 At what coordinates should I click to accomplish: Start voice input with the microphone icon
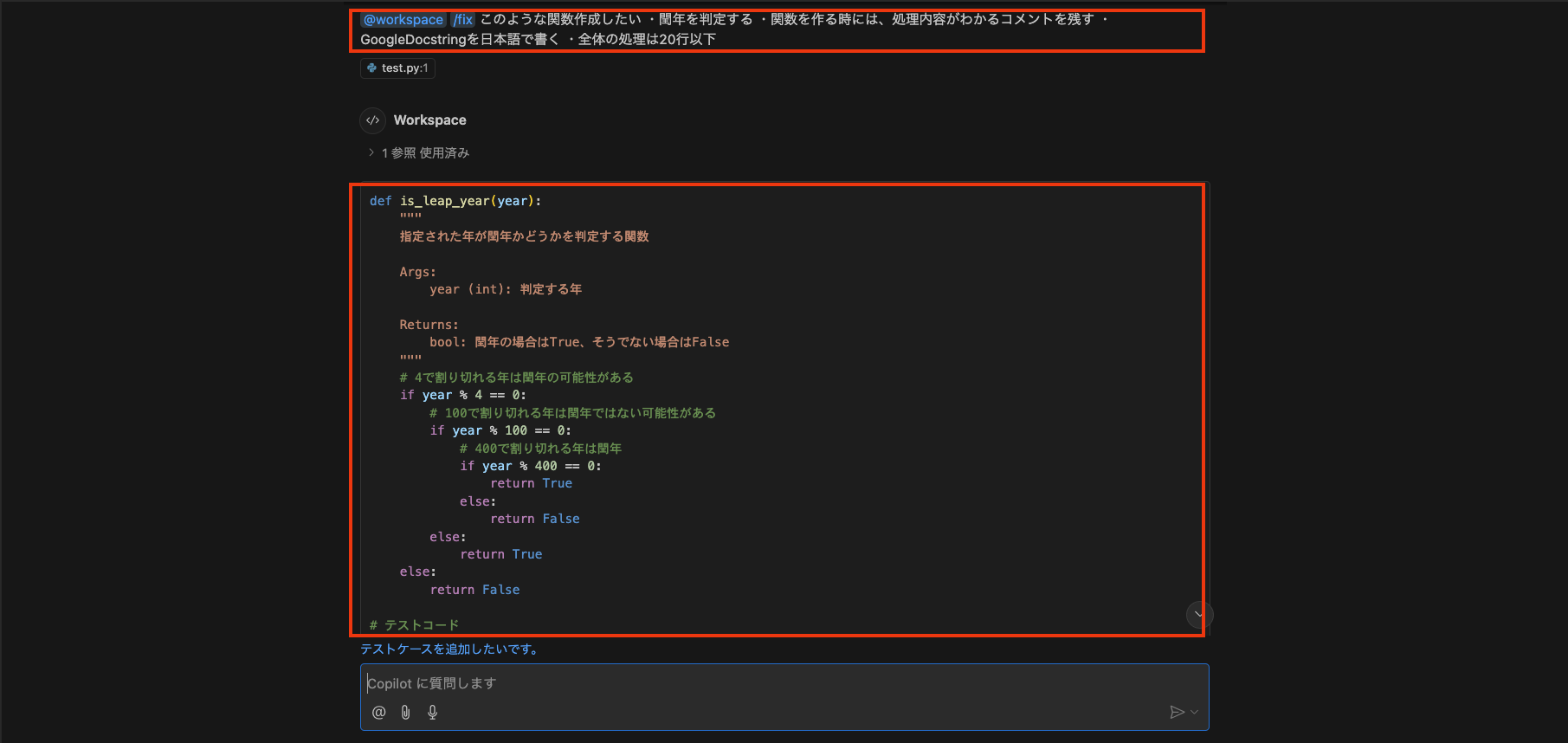point(432,712)
